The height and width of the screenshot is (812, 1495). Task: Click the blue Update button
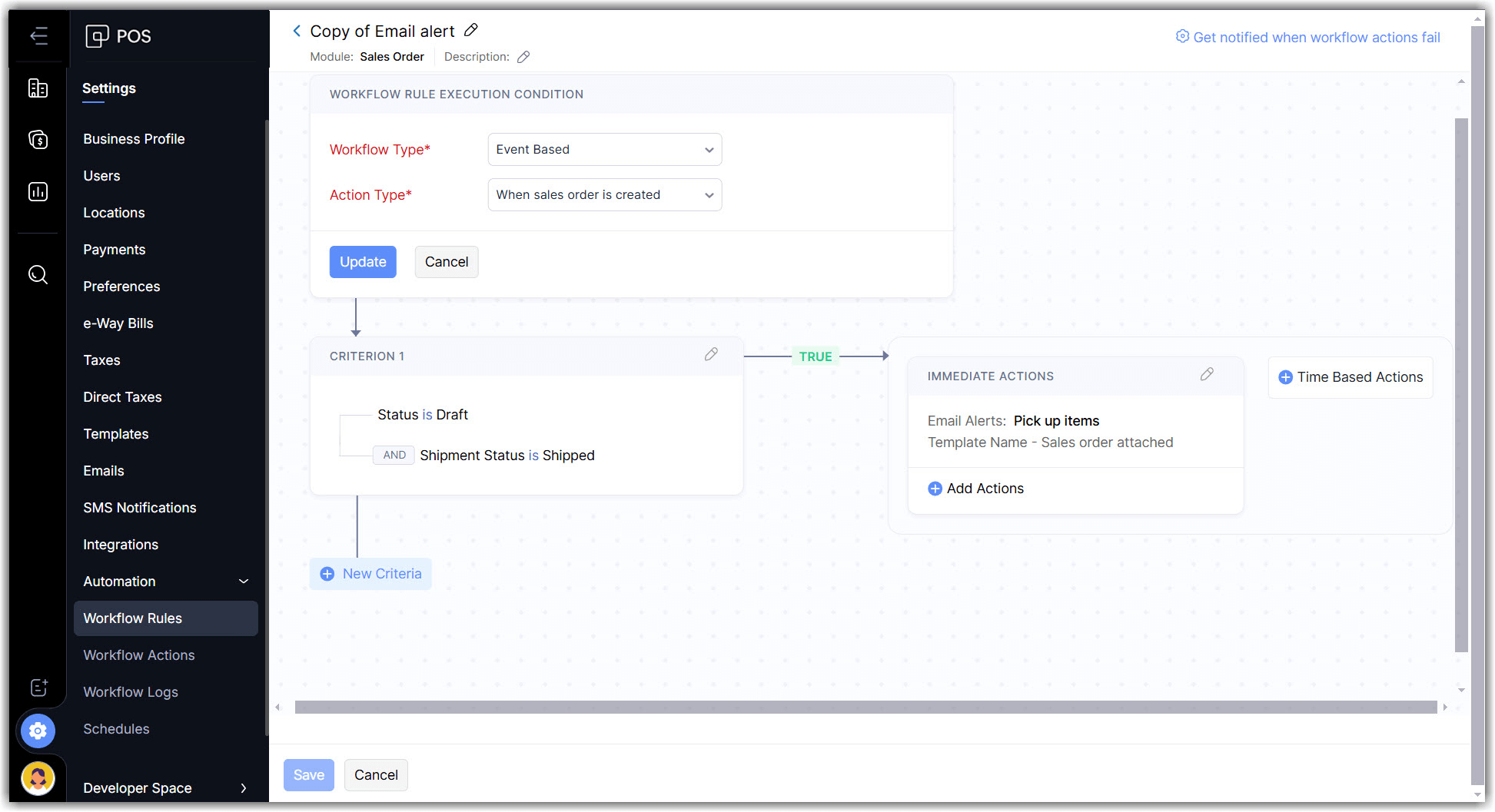coord(363,262)
